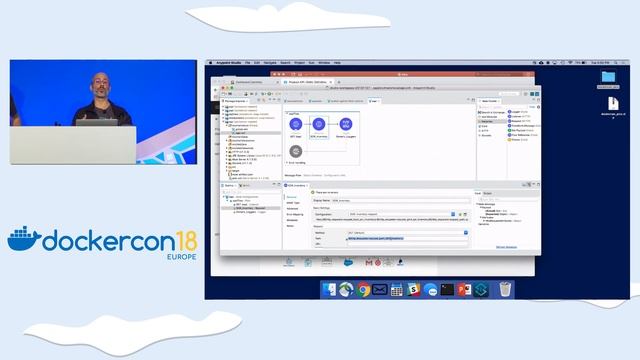The width and height of the screenshot is (640, 360).
Task: Open the Method dropdown
Action: 466,233
